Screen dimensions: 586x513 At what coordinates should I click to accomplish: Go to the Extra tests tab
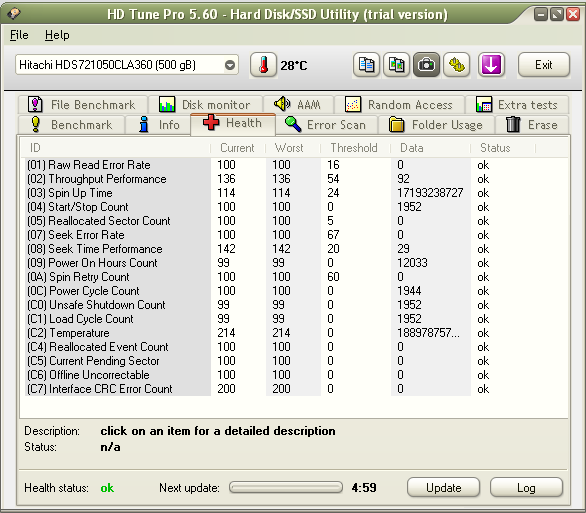[517, 105]
